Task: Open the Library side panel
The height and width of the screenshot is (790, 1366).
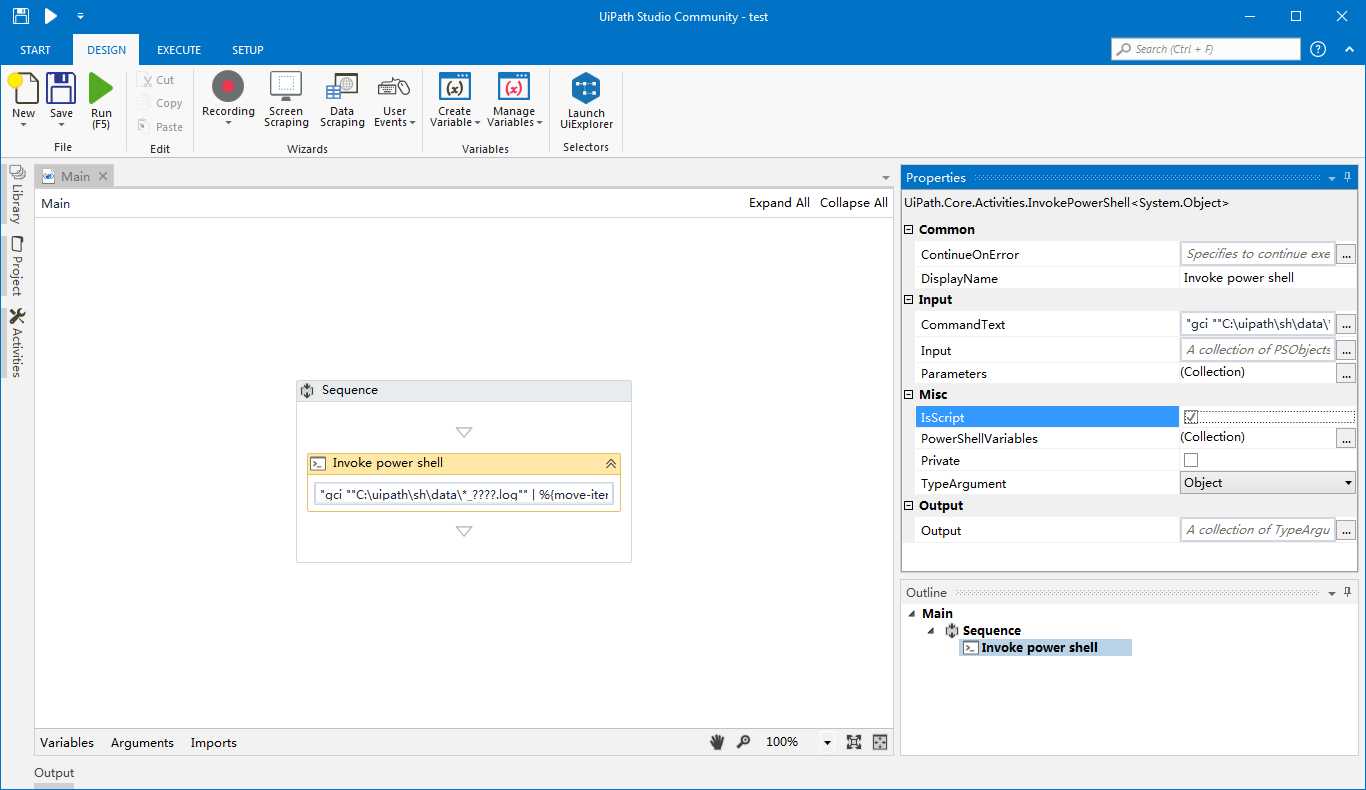Action: pyautogui.click(x=16, y=194)
